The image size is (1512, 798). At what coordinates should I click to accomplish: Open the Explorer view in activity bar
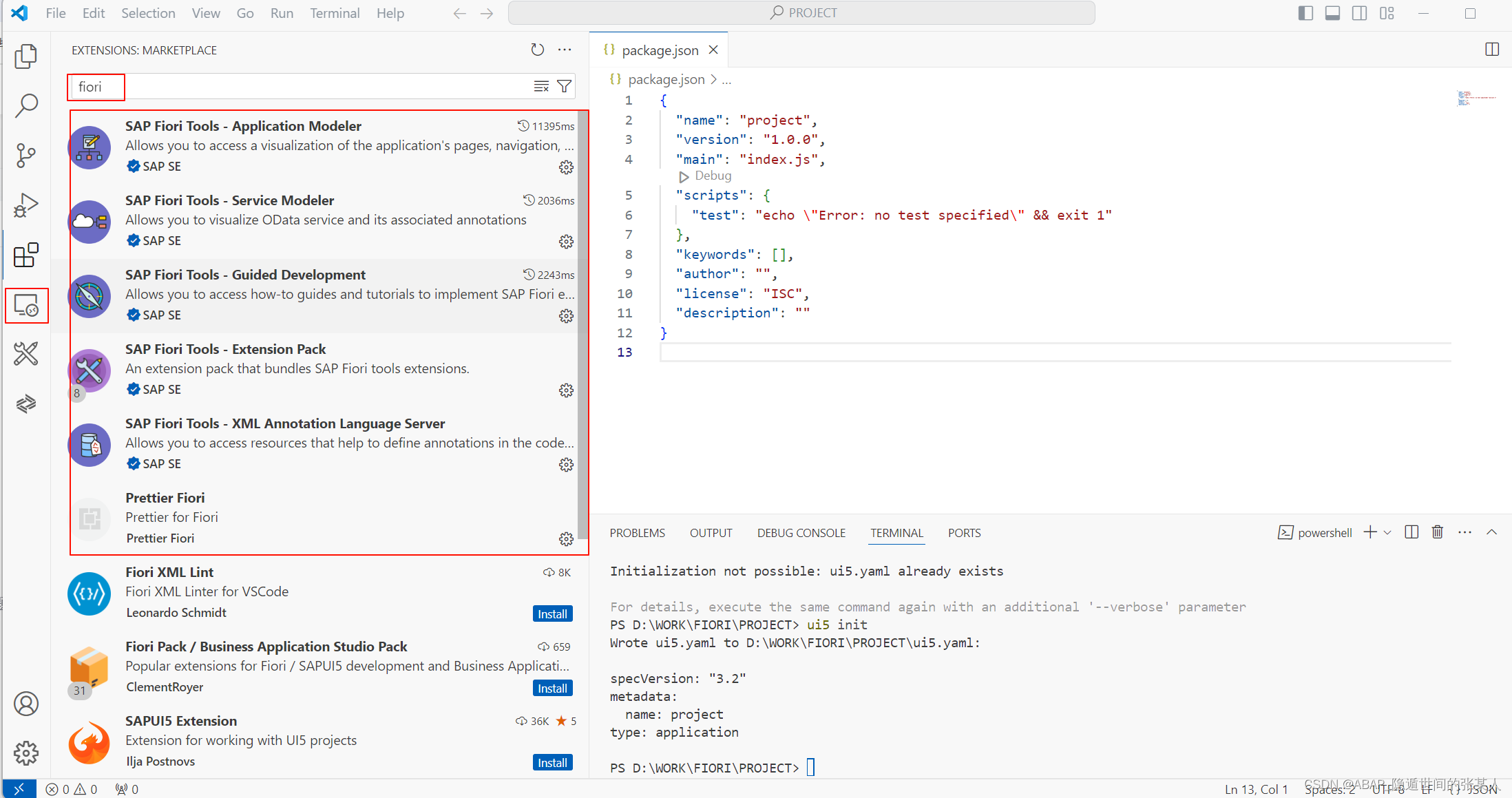pyautogui.click(x=26, y=56)
